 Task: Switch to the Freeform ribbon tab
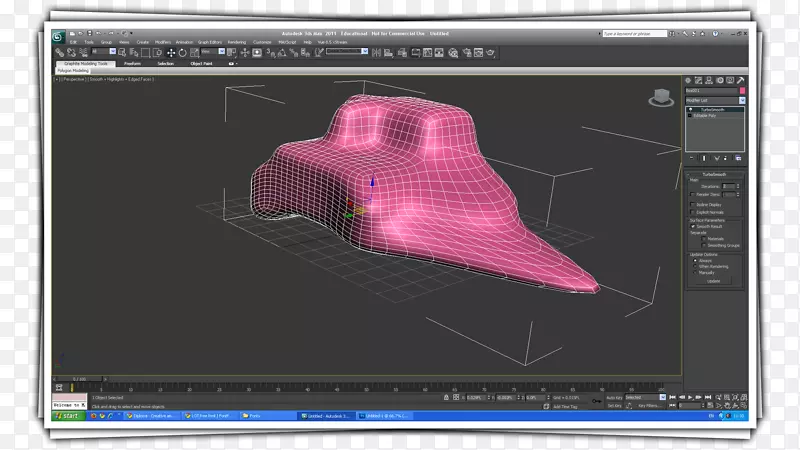coord(132,63)
